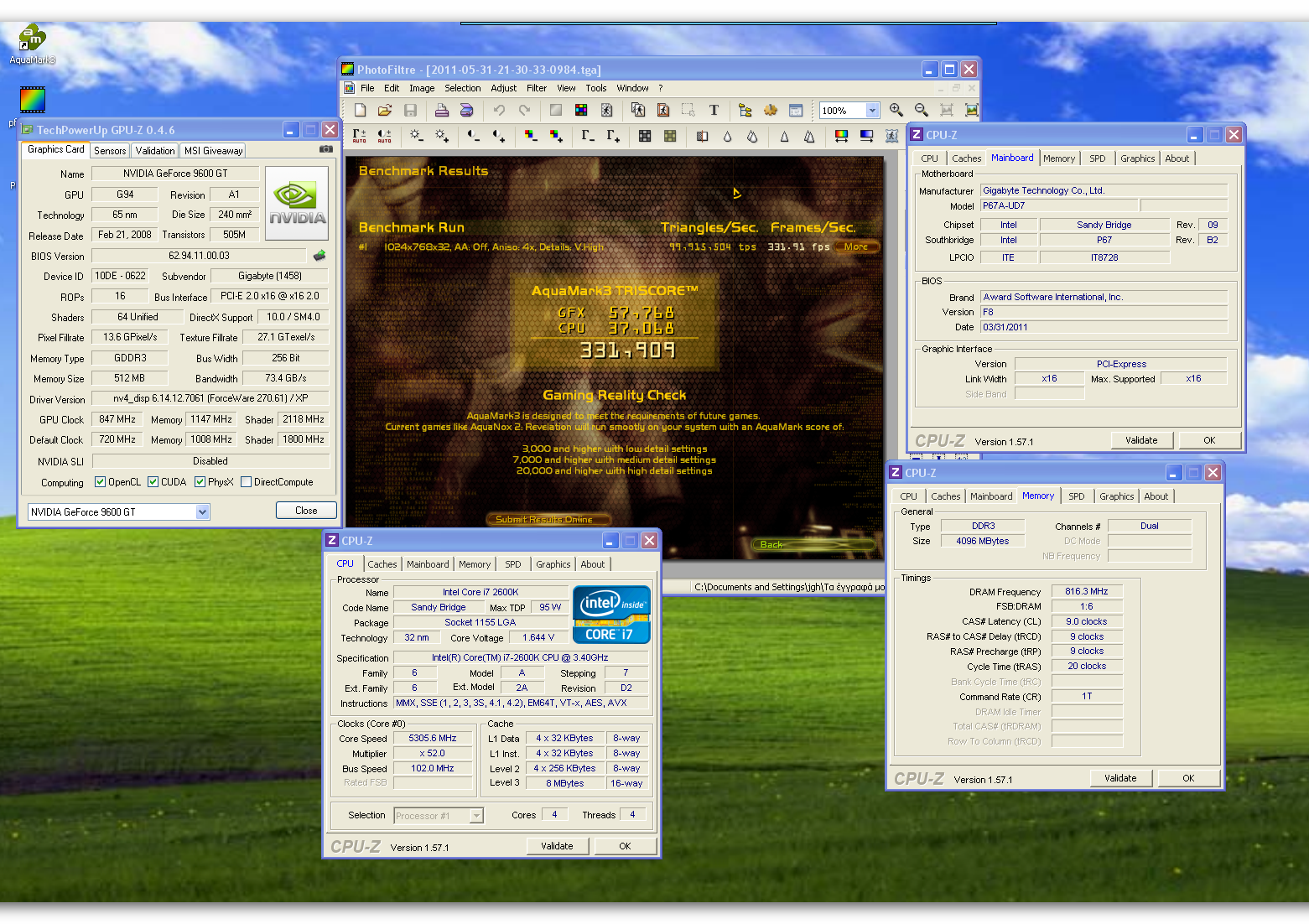Screen dimensions: 1309x924
Task: Click the '4096 MBytes' memory size value
Action: tap(983, 542)
